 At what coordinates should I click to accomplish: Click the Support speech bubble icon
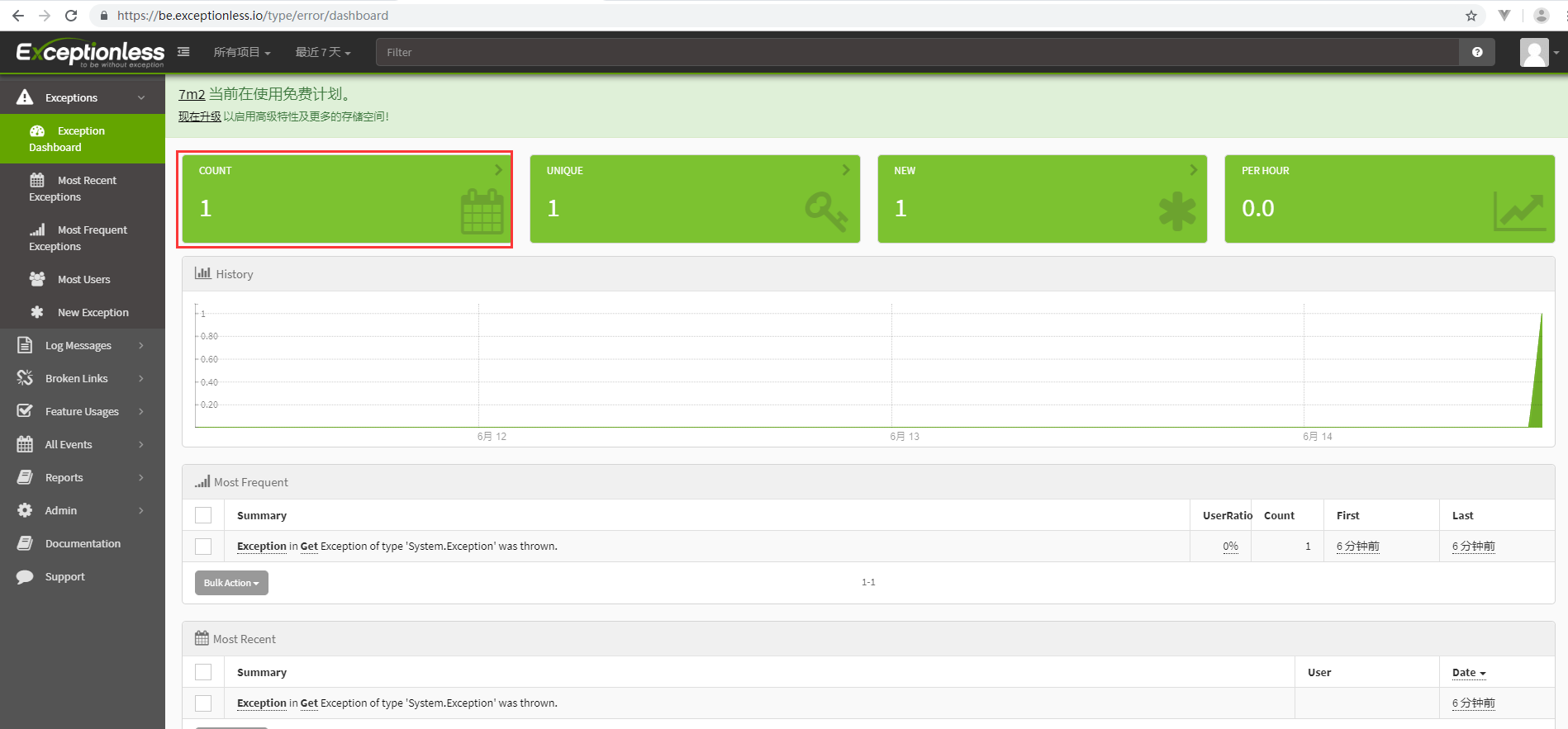point(25,576)
